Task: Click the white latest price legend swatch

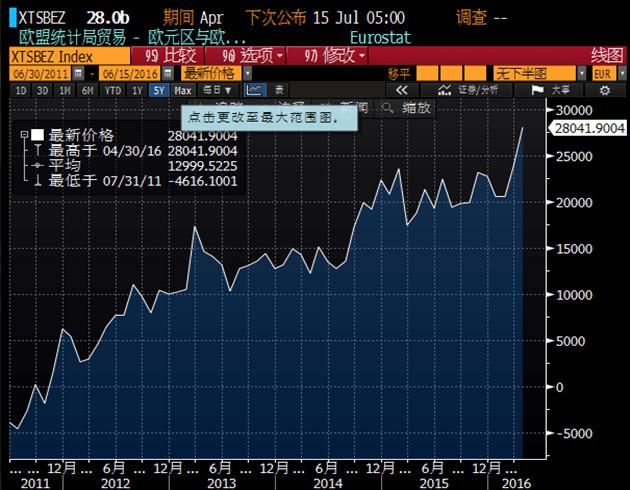Action: tap(37, 135)
